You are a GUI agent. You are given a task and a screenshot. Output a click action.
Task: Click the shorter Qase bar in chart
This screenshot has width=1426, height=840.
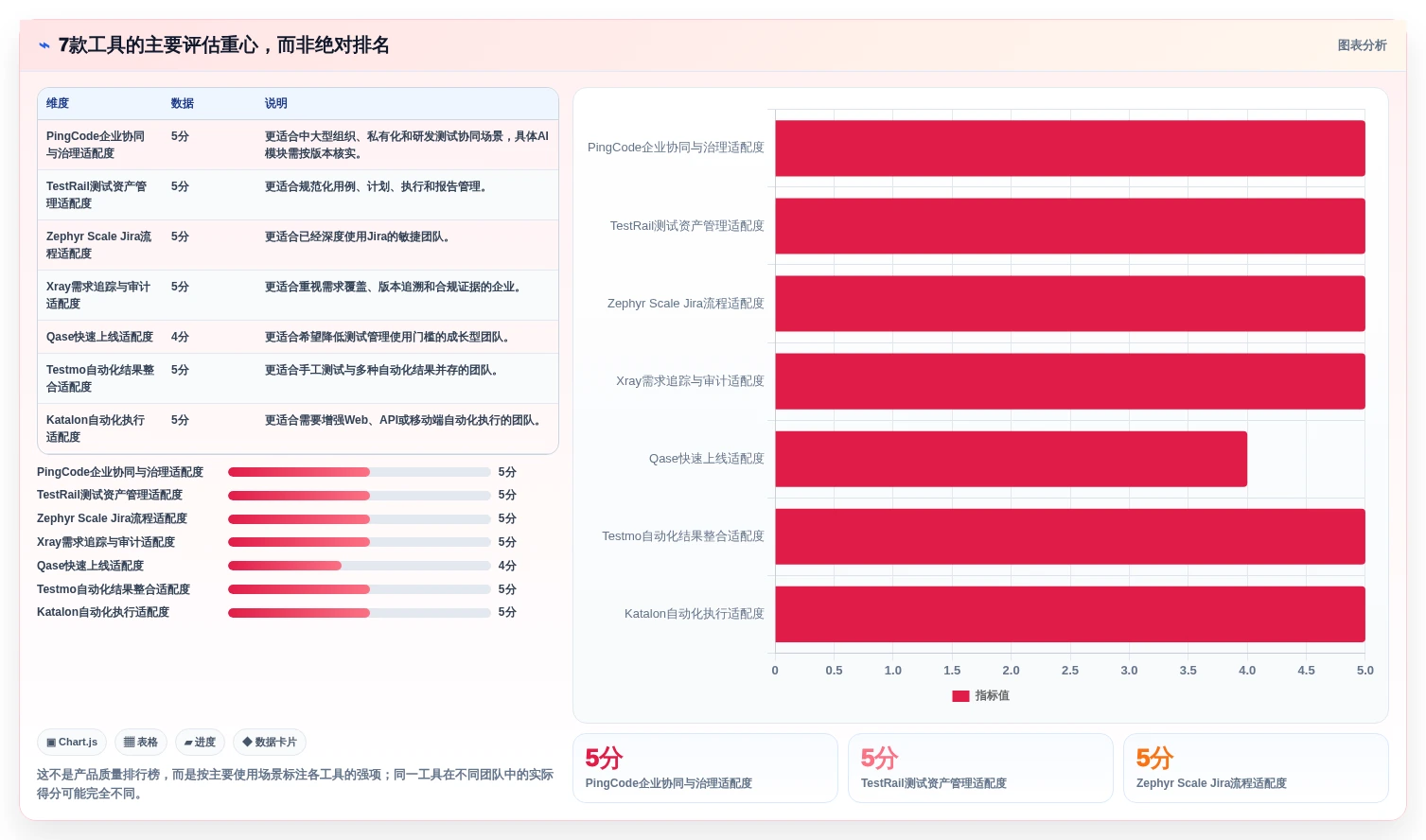coord(1011,459)
